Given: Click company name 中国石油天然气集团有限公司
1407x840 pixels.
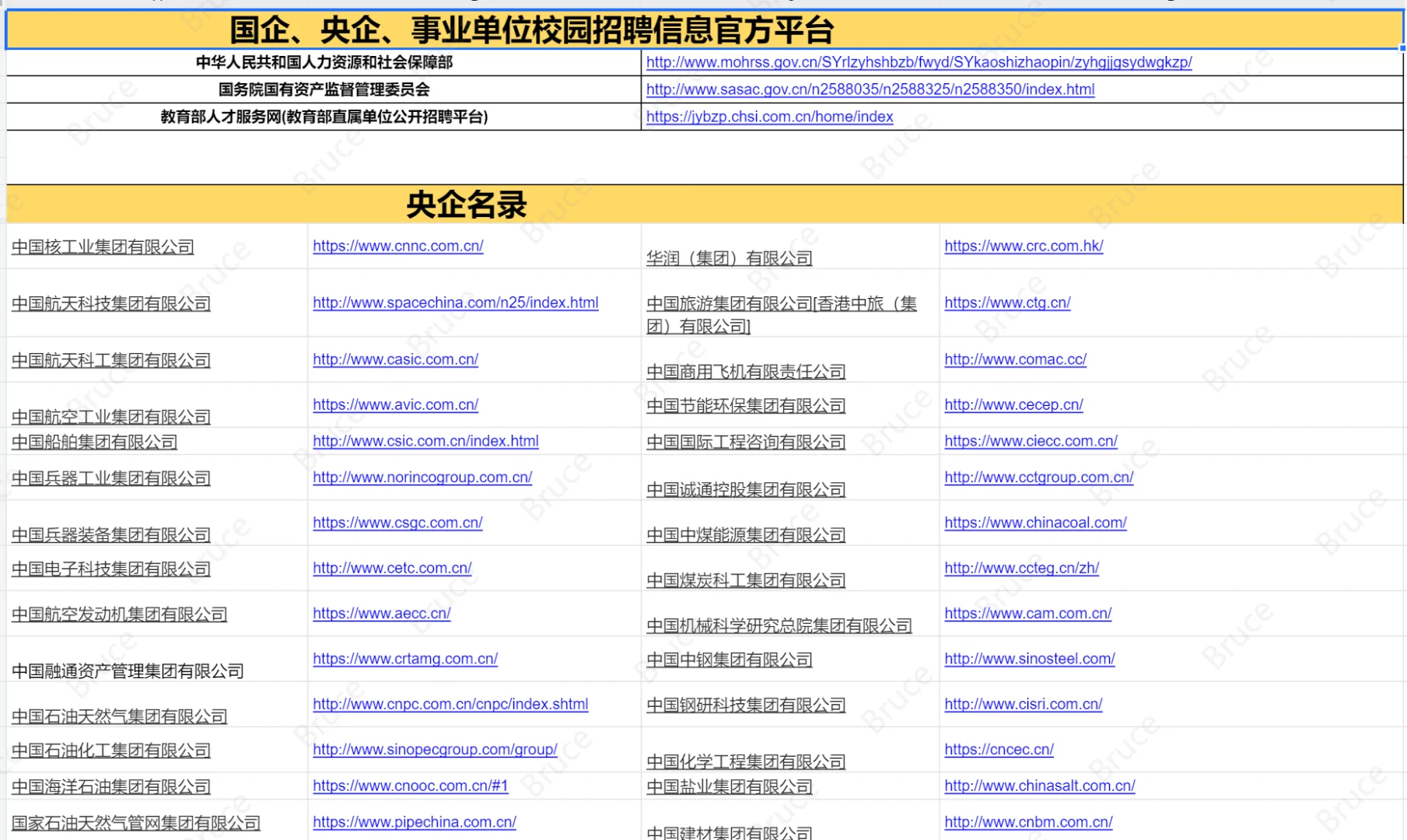Looking at the screenshot, I should (x=119, y=716).
